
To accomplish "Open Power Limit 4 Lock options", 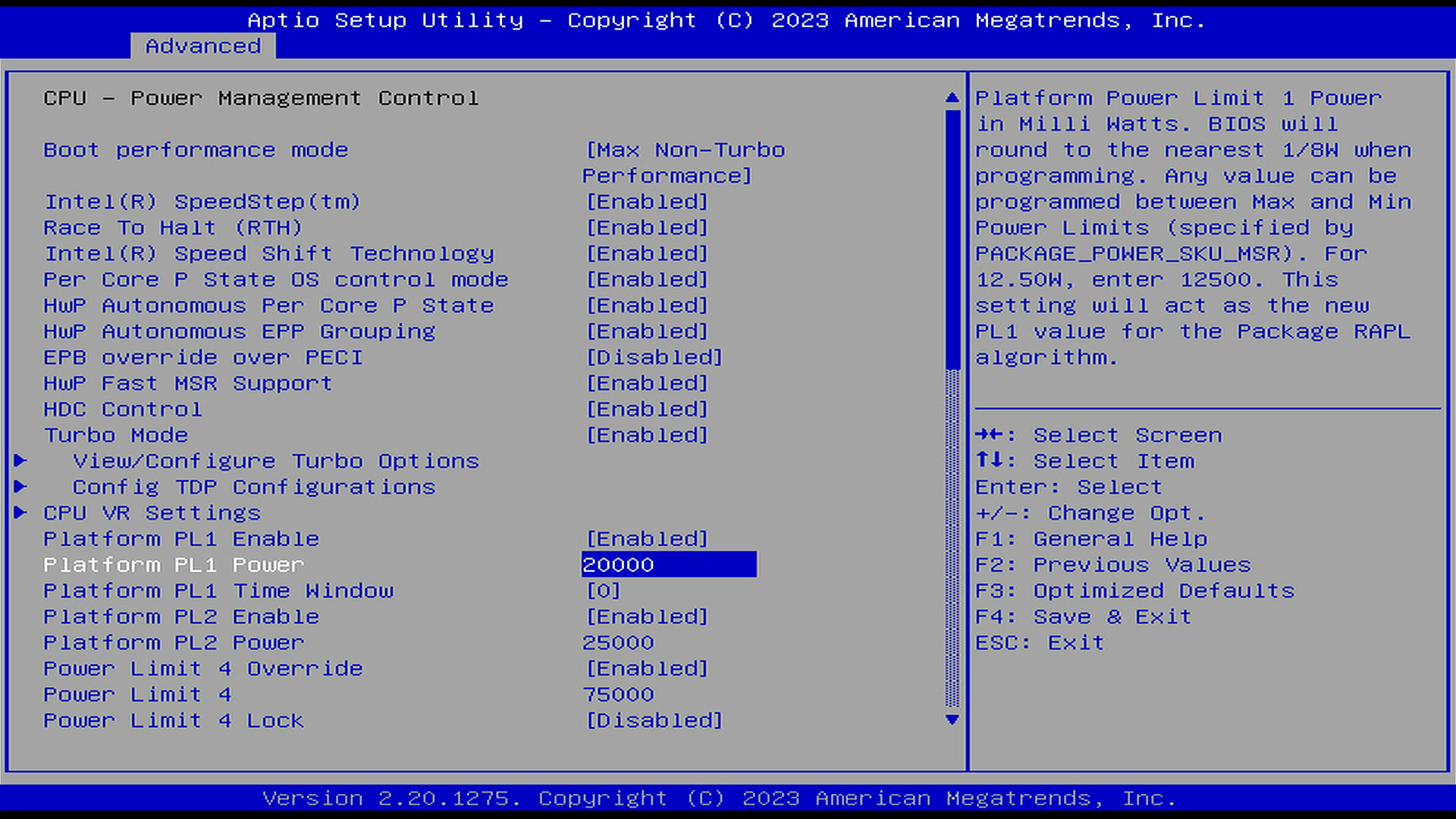I will click(x=654, y=720).
